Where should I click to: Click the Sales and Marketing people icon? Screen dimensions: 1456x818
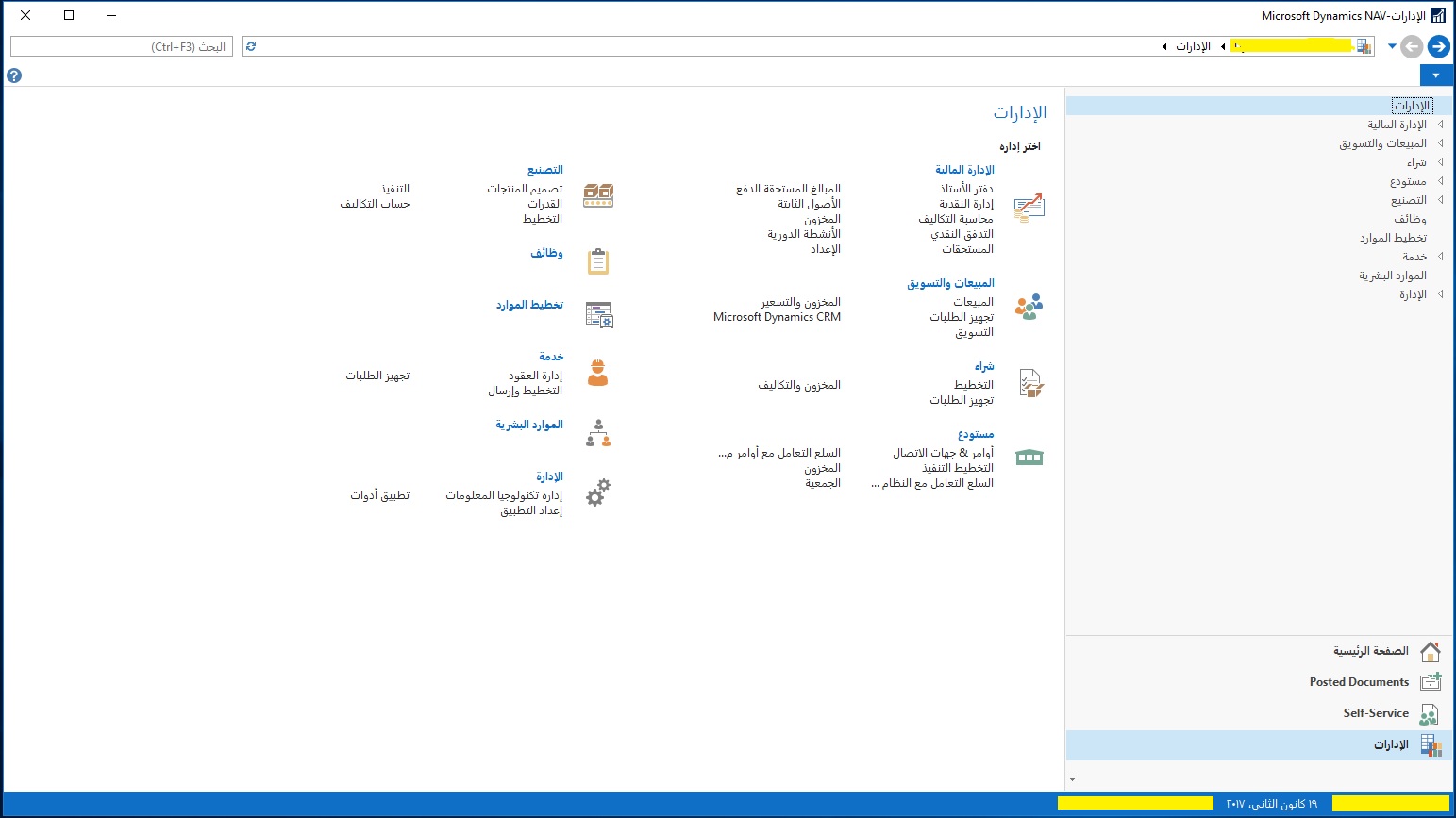click(x=1029, y=307)
